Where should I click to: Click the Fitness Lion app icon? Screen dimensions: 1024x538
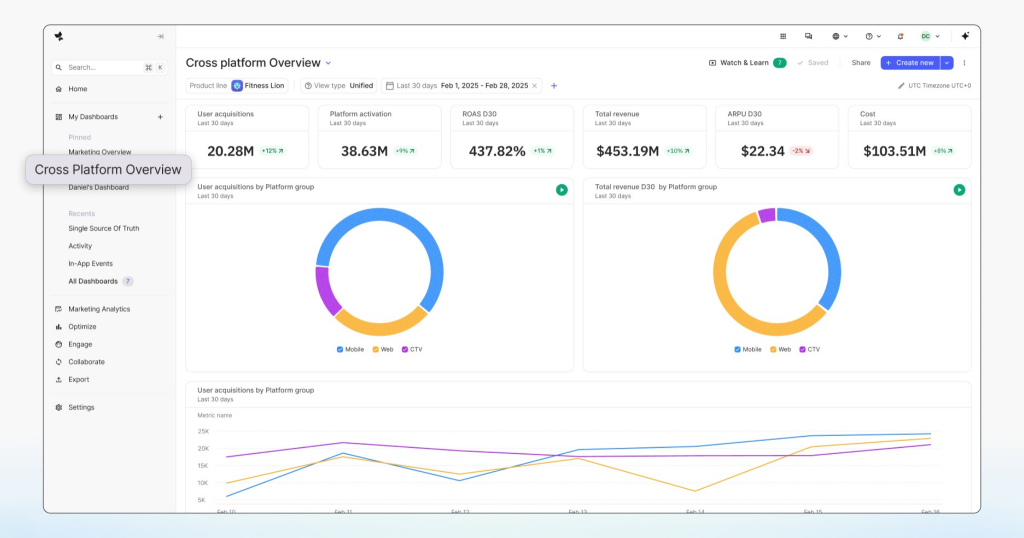tap(237, 86)
